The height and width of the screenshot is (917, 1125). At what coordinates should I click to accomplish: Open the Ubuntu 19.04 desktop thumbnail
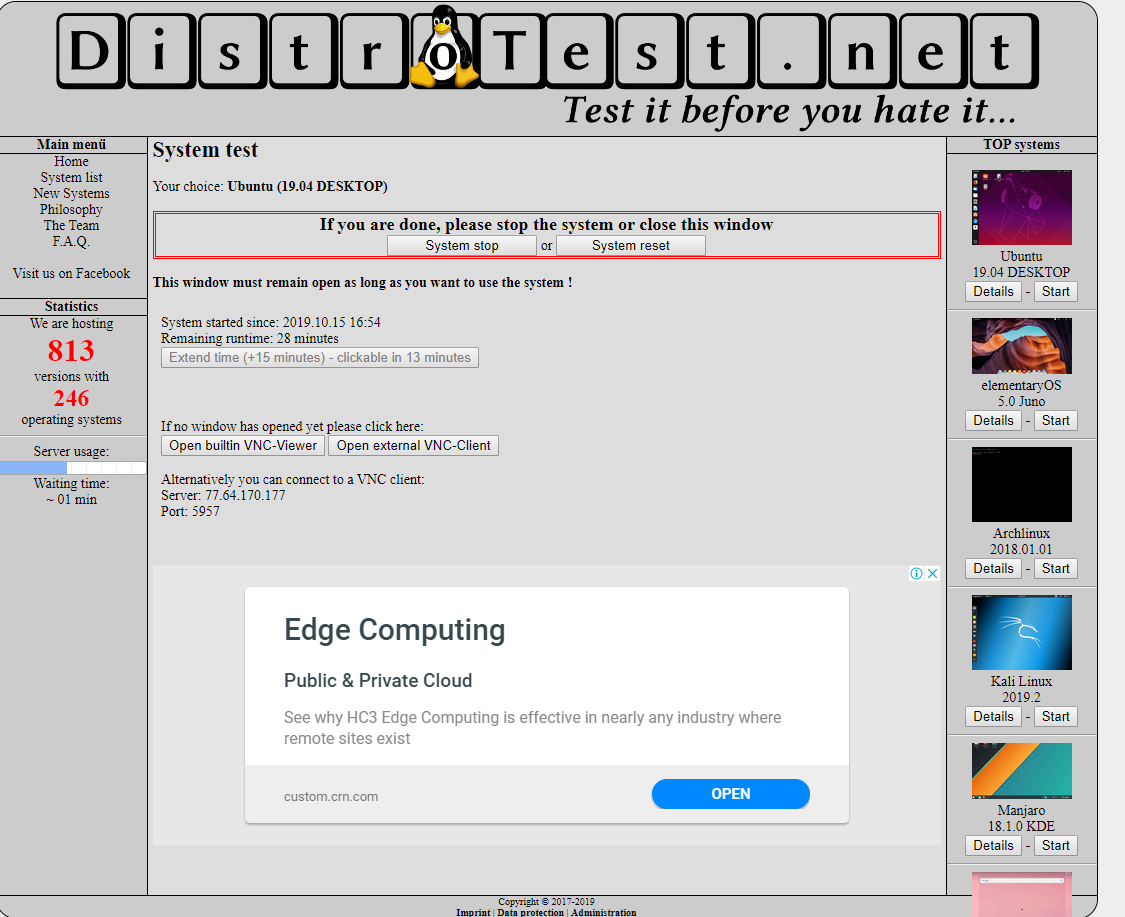[x=1021, y=207]
